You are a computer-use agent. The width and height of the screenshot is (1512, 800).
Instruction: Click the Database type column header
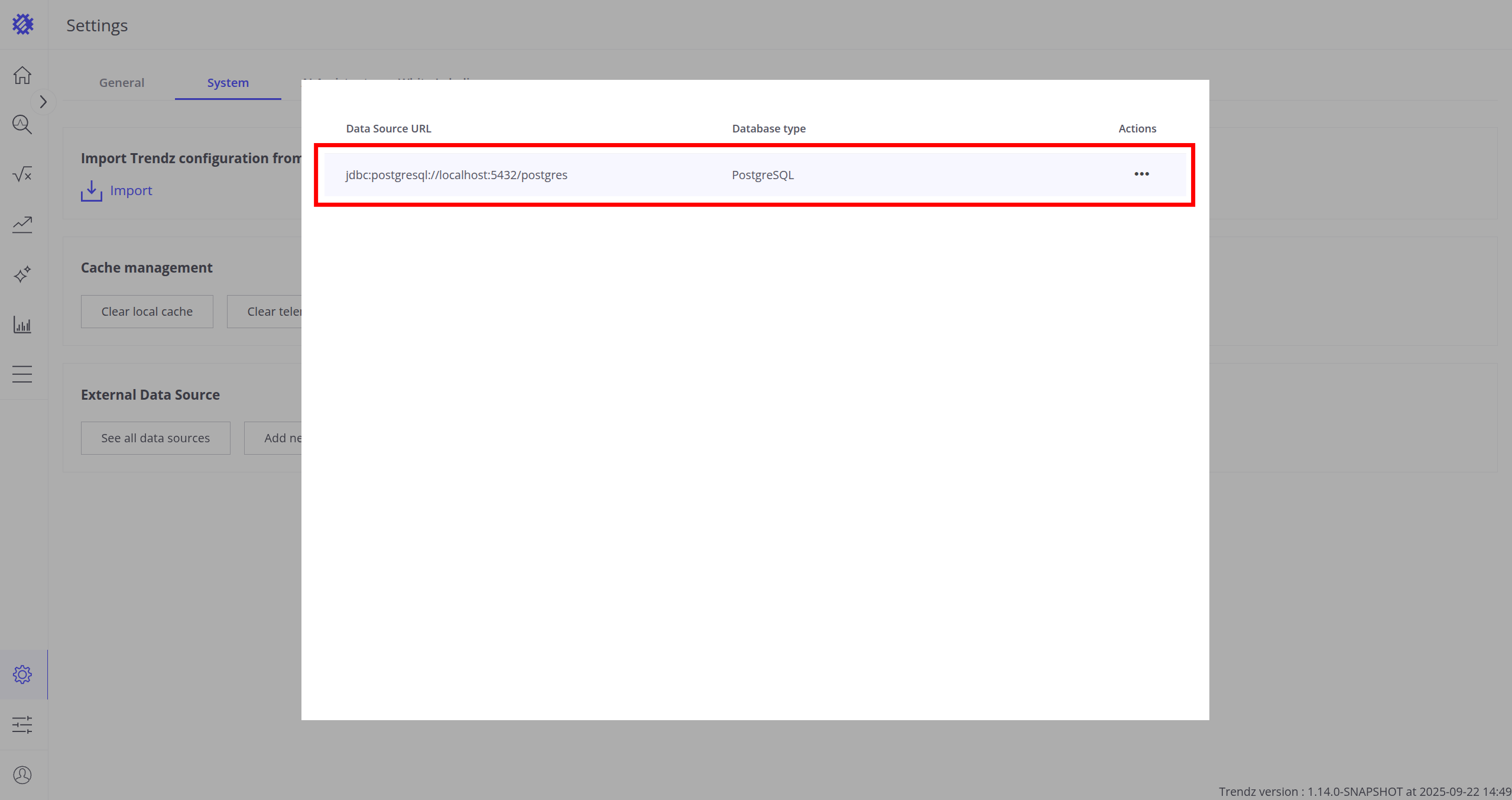coord(768,129)
